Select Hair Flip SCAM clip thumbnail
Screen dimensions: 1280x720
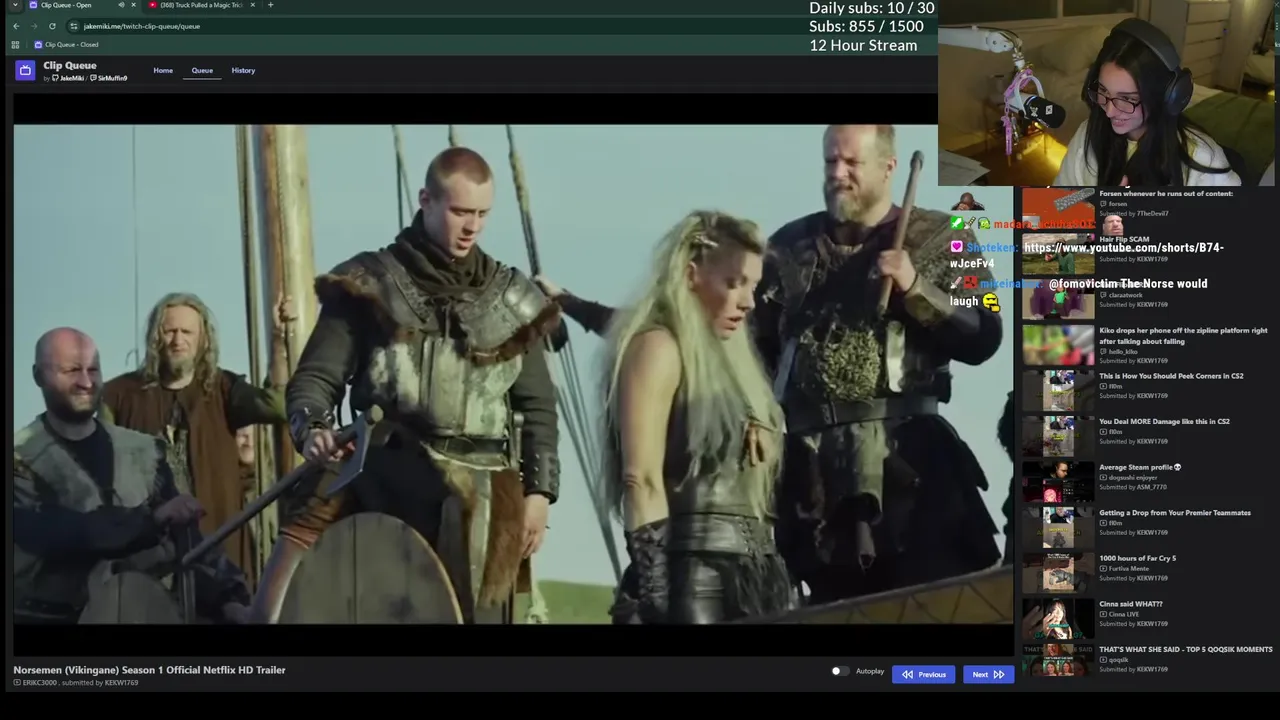point(1058,254)
